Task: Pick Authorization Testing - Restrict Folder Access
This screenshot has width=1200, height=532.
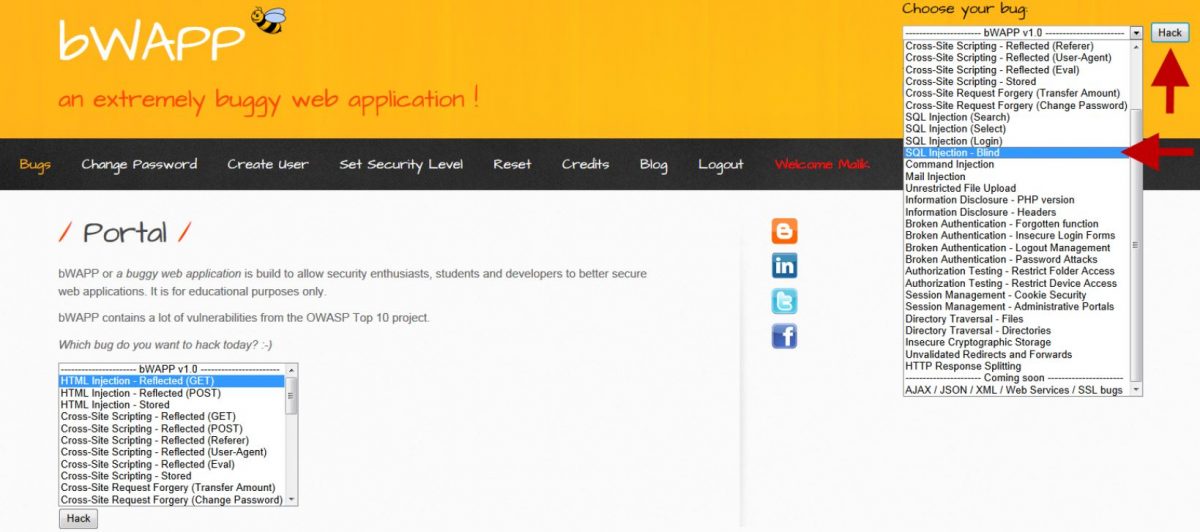Action: [x=1015, y=271]
